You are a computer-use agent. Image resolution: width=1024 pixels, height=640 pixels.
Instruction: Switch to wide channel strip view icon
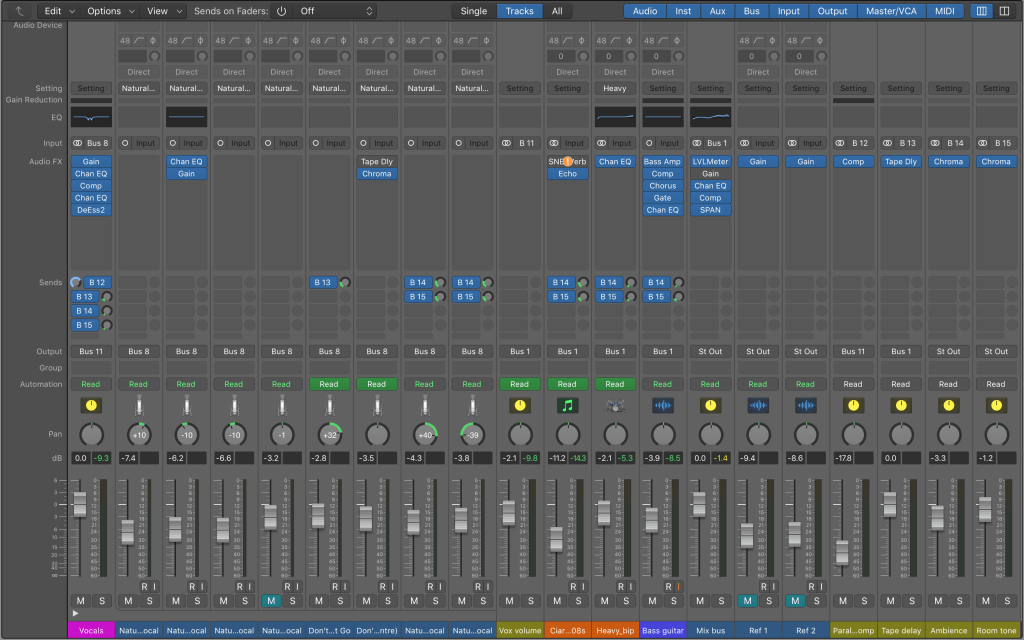(1003, 11)
